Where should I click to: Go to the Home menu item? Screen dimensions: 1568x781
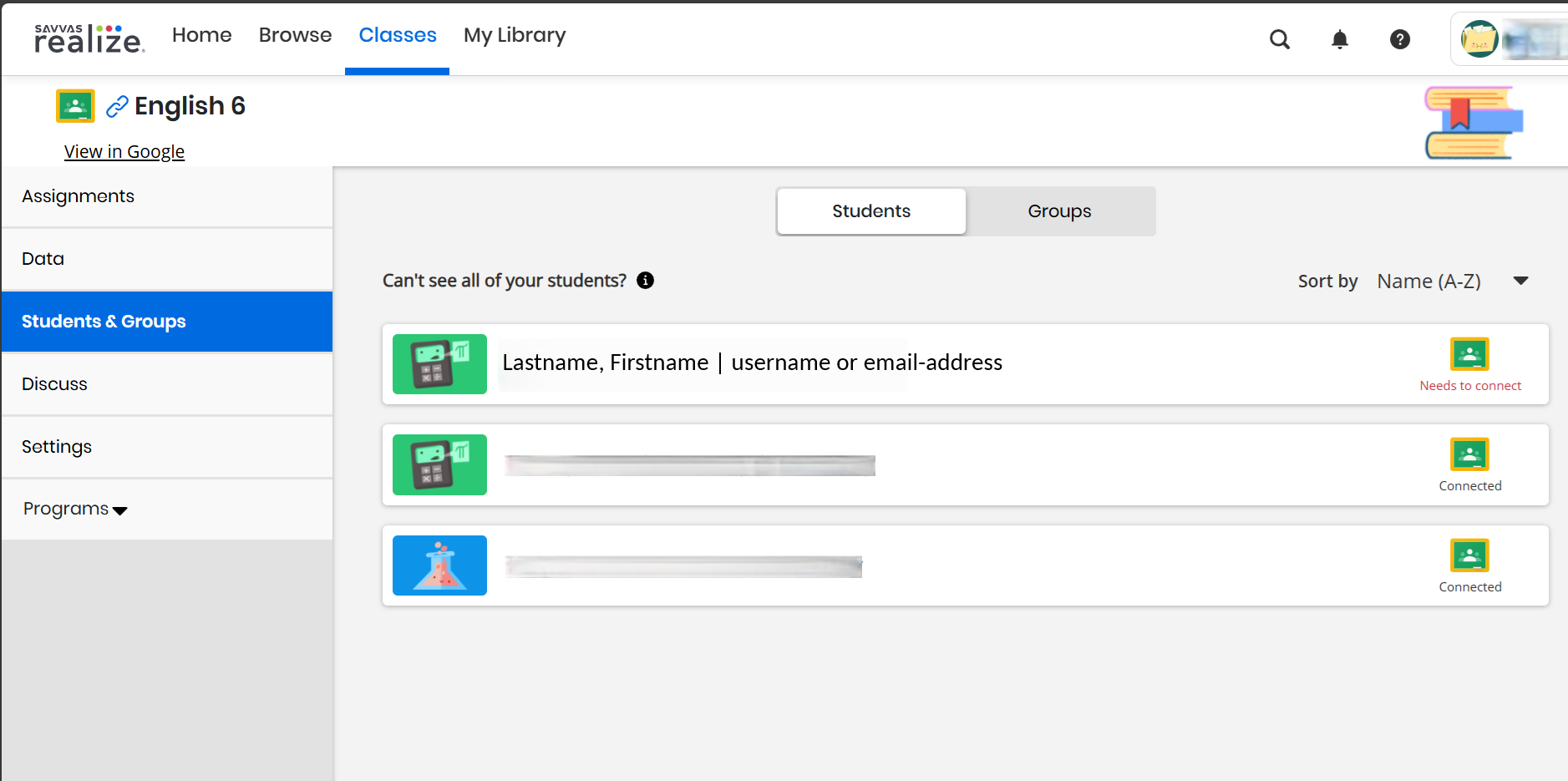tap(201, 35)
